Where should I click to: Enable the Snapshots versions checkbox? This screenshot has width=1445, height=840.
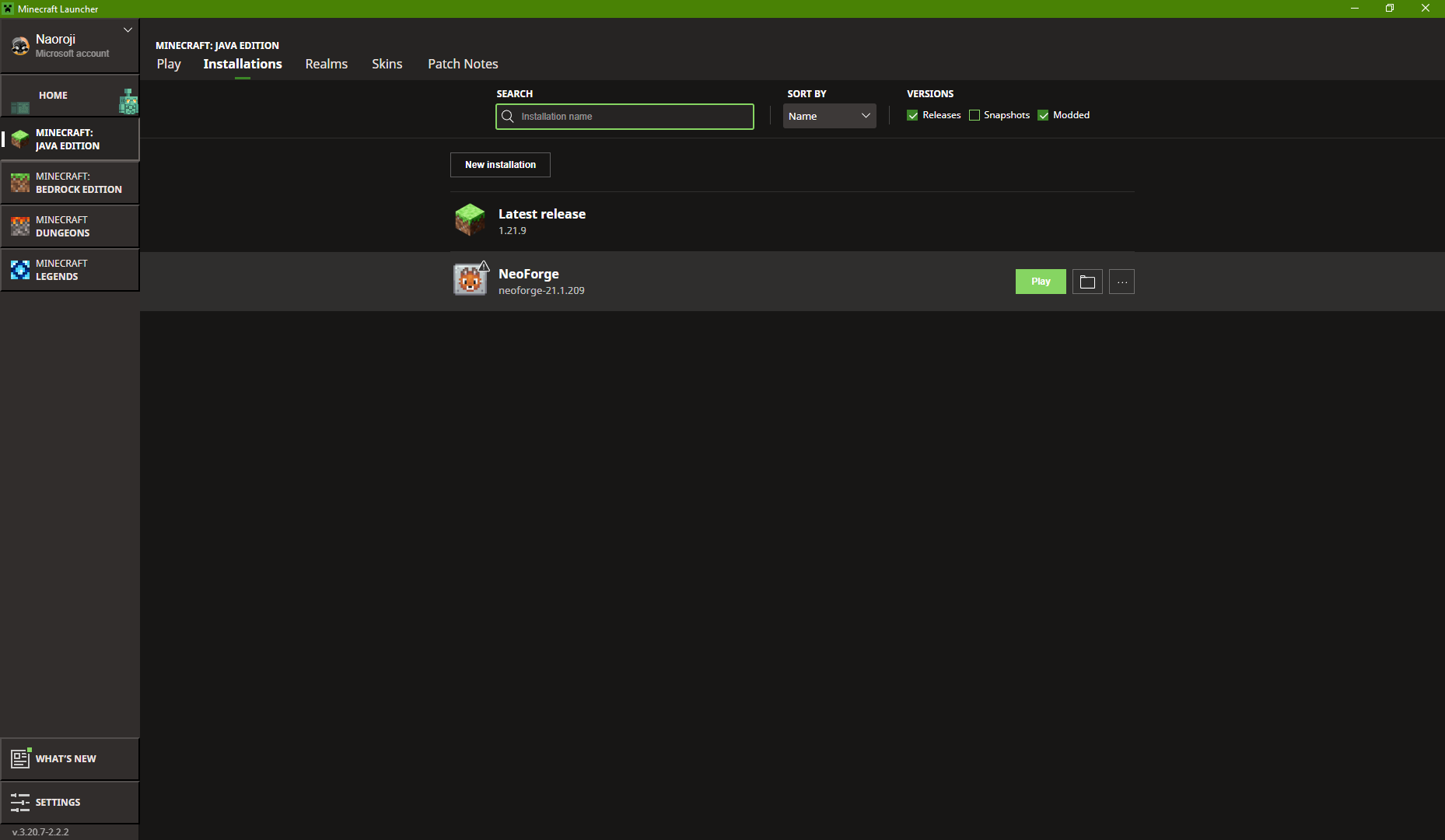click(974, 115)
